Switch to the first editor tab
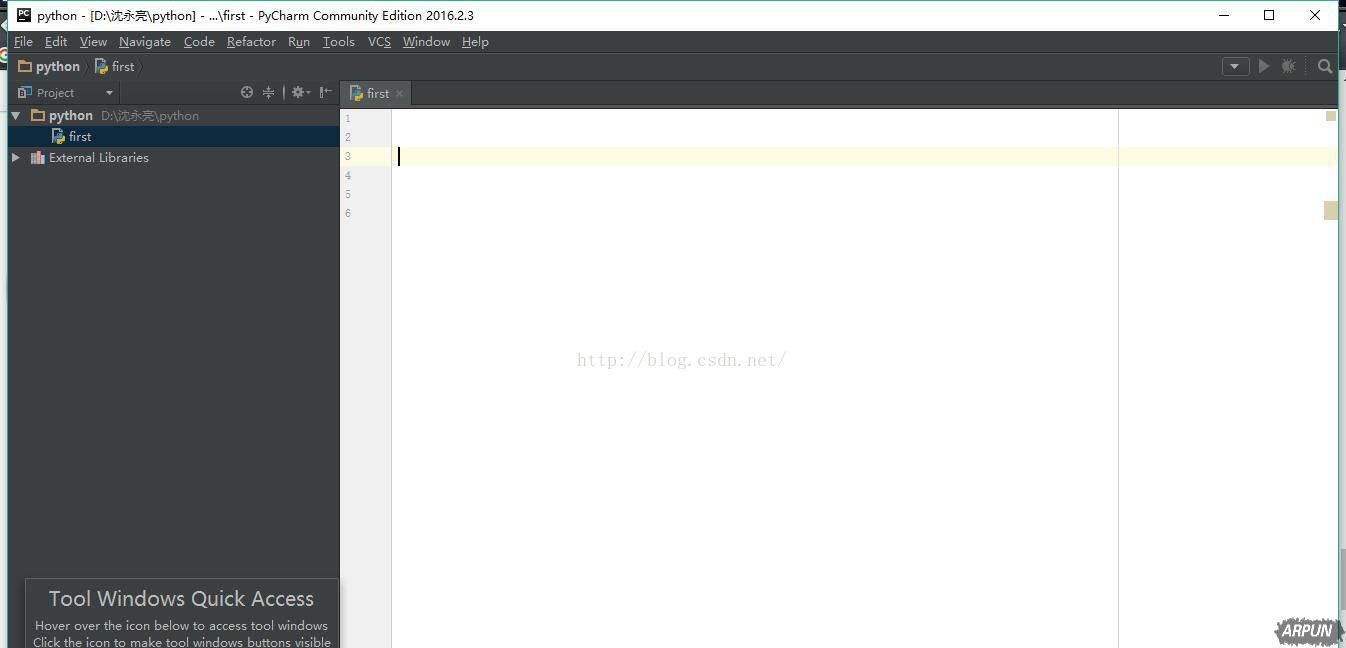Screen dimensions: 1346x648 click(376, 92)
